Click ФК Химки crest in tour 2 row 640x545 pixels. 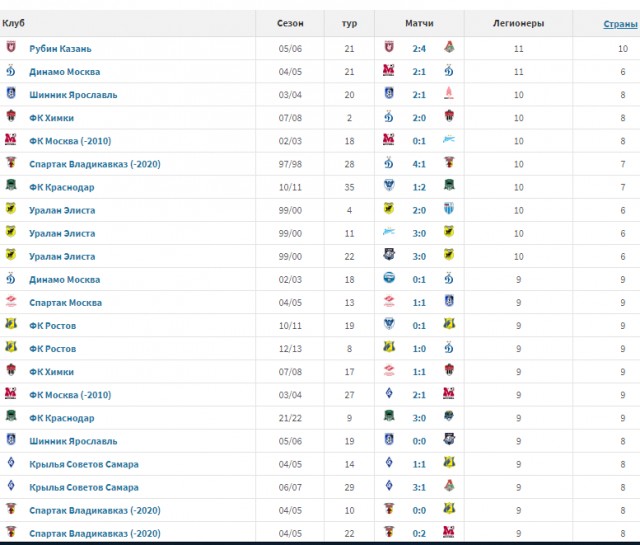click(11, 116)
